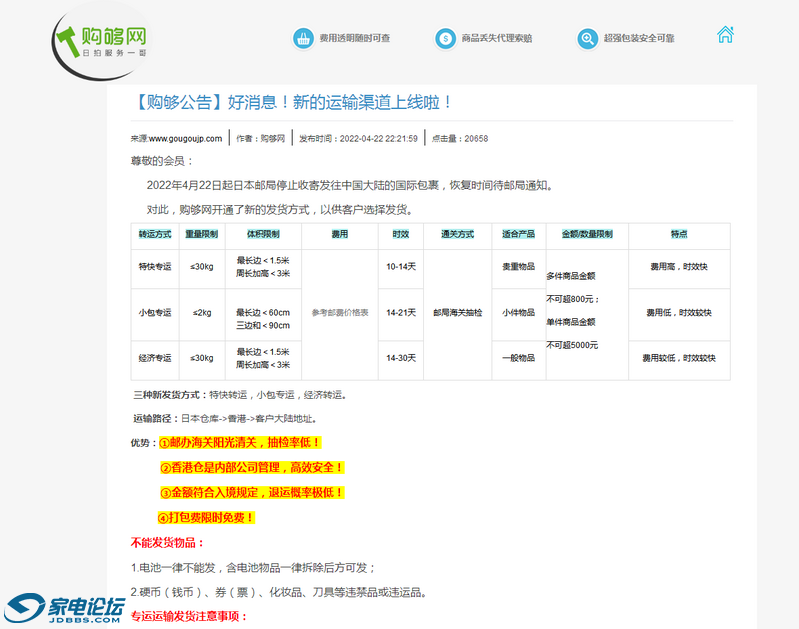Click 费用透明随时可查 header text
Viewport: 799px width, 629px height.
(x=354, y=38)
